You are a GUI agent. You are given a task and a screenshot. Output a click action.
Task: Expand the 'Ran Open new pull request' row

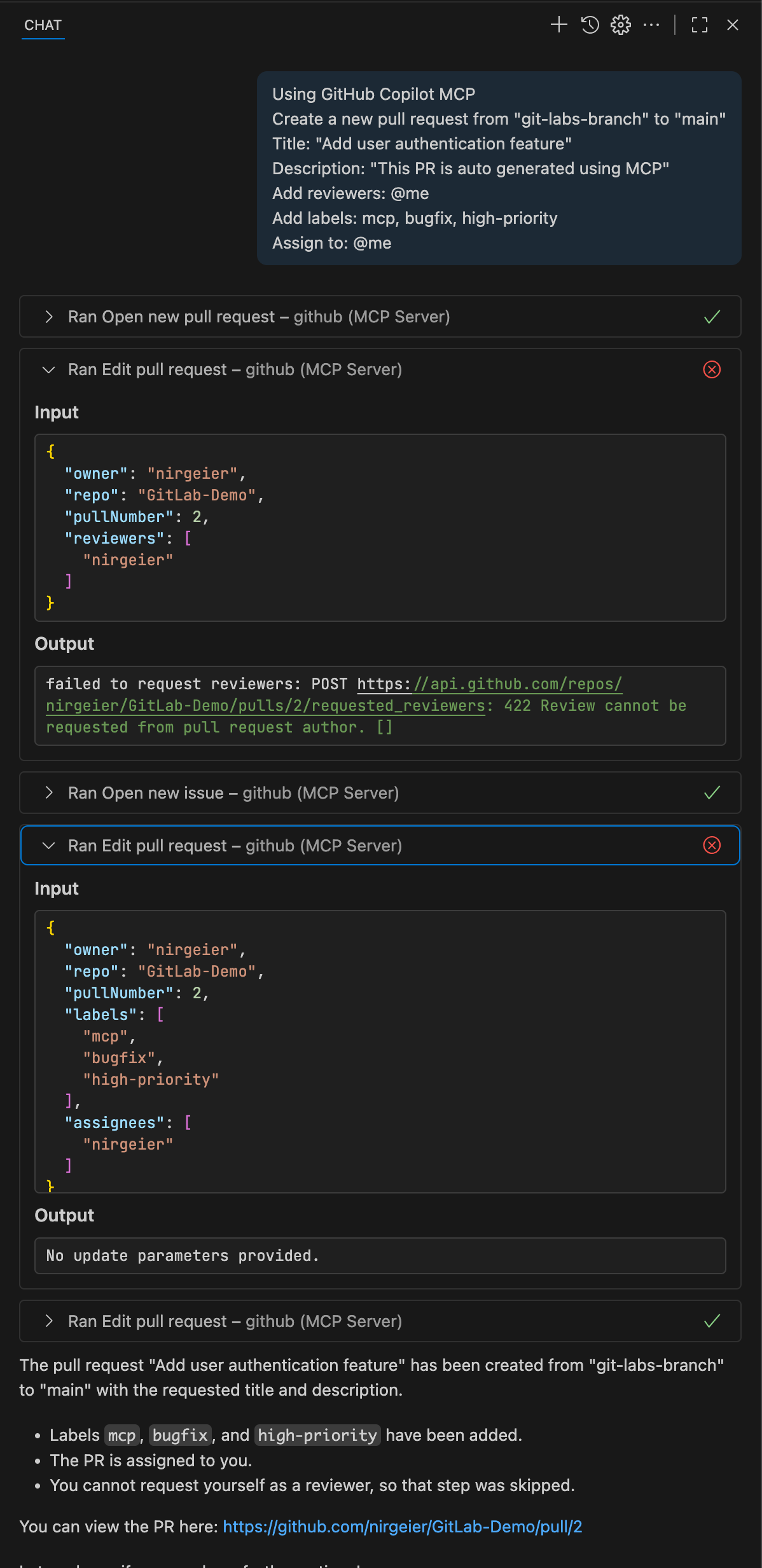click(x=380, y=317)
